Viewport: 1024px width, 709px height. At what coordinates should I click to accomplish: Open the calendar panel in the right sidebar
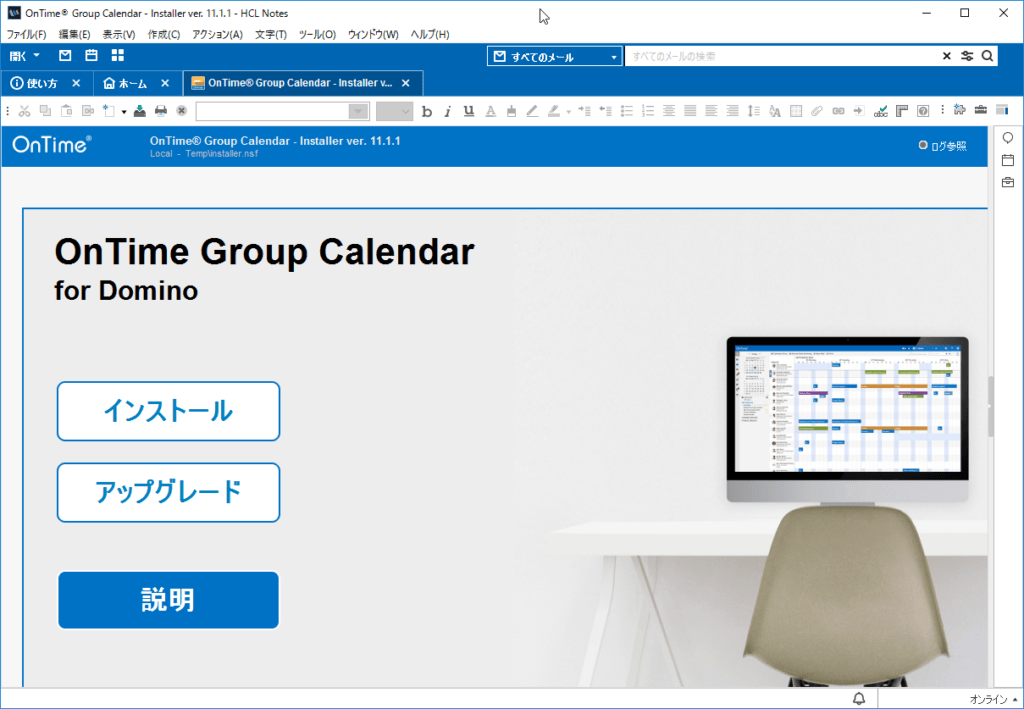(1007, 160)
